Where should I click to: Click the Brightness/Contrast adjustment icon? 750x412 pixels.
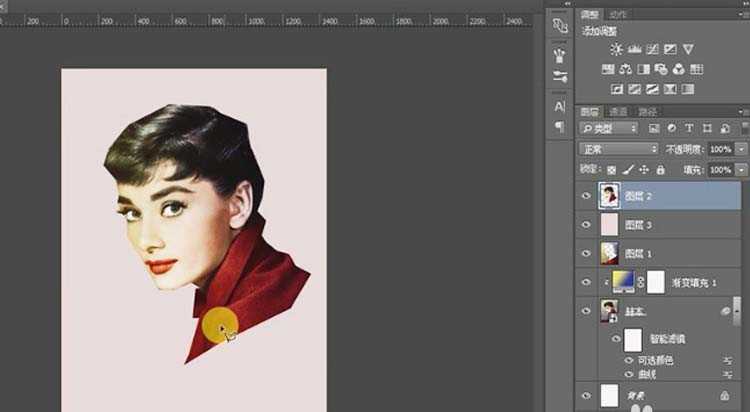click(x=616, y=49)
